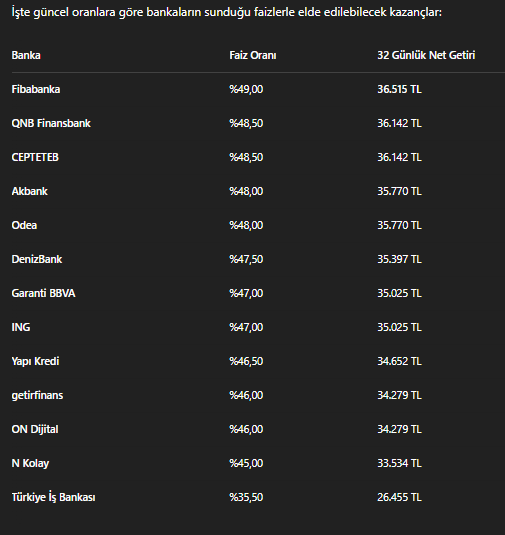Select N Kolay row label
The width and height of the screenshot is (505, 535).
(x=30, y=463)
